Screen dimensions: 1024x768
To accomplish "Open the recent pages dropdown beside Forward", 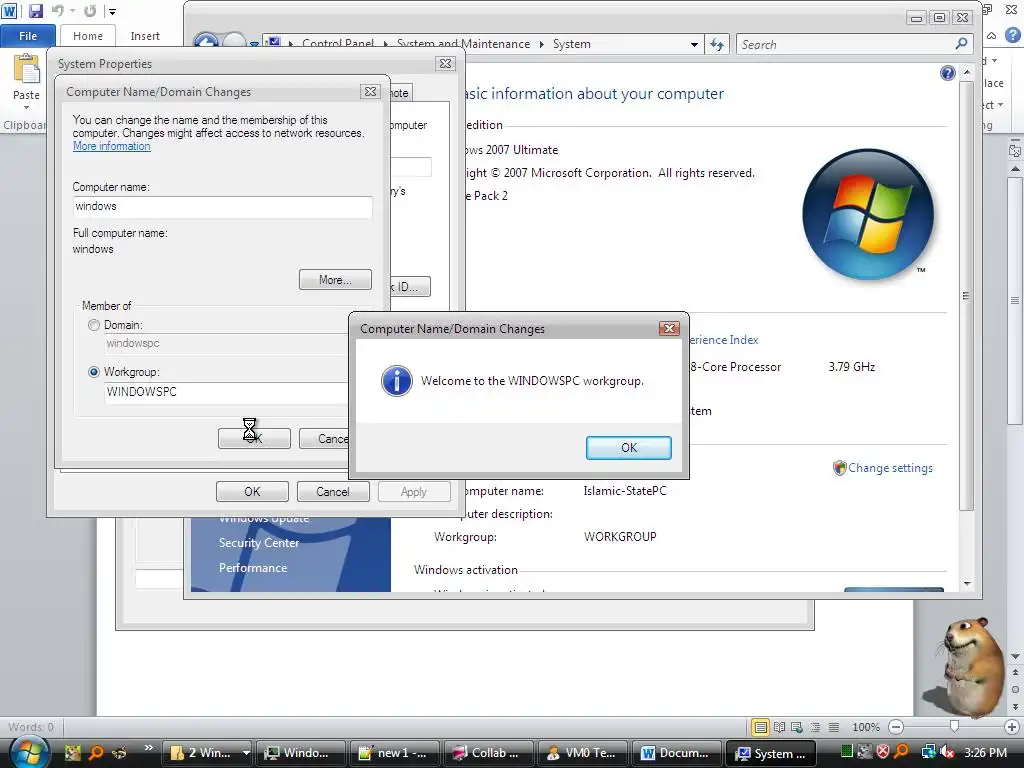I will pyautogui.click(x=254, y=44).
